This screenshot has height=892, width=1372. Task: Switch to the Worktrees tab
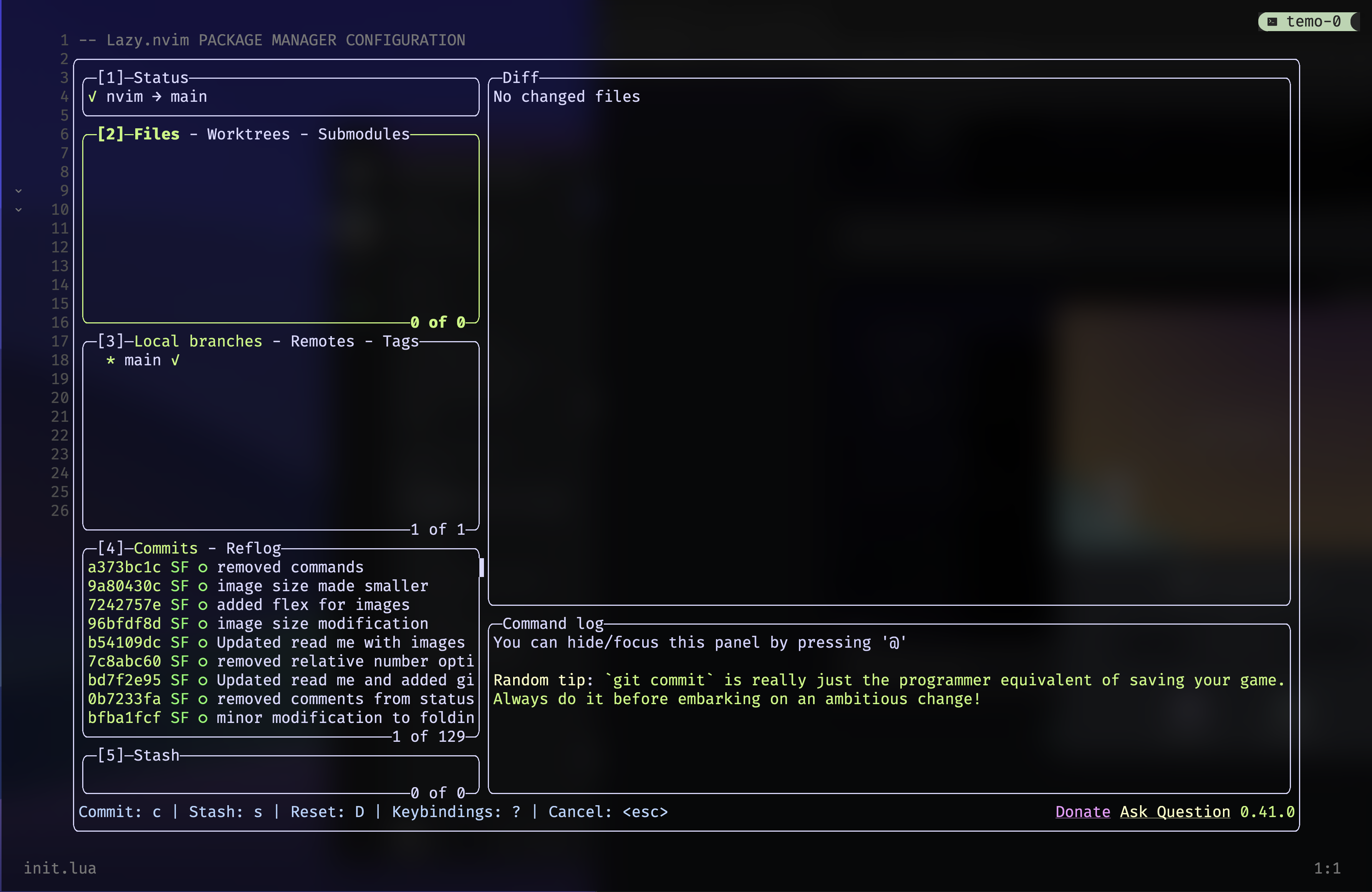[x=249, y=134]
